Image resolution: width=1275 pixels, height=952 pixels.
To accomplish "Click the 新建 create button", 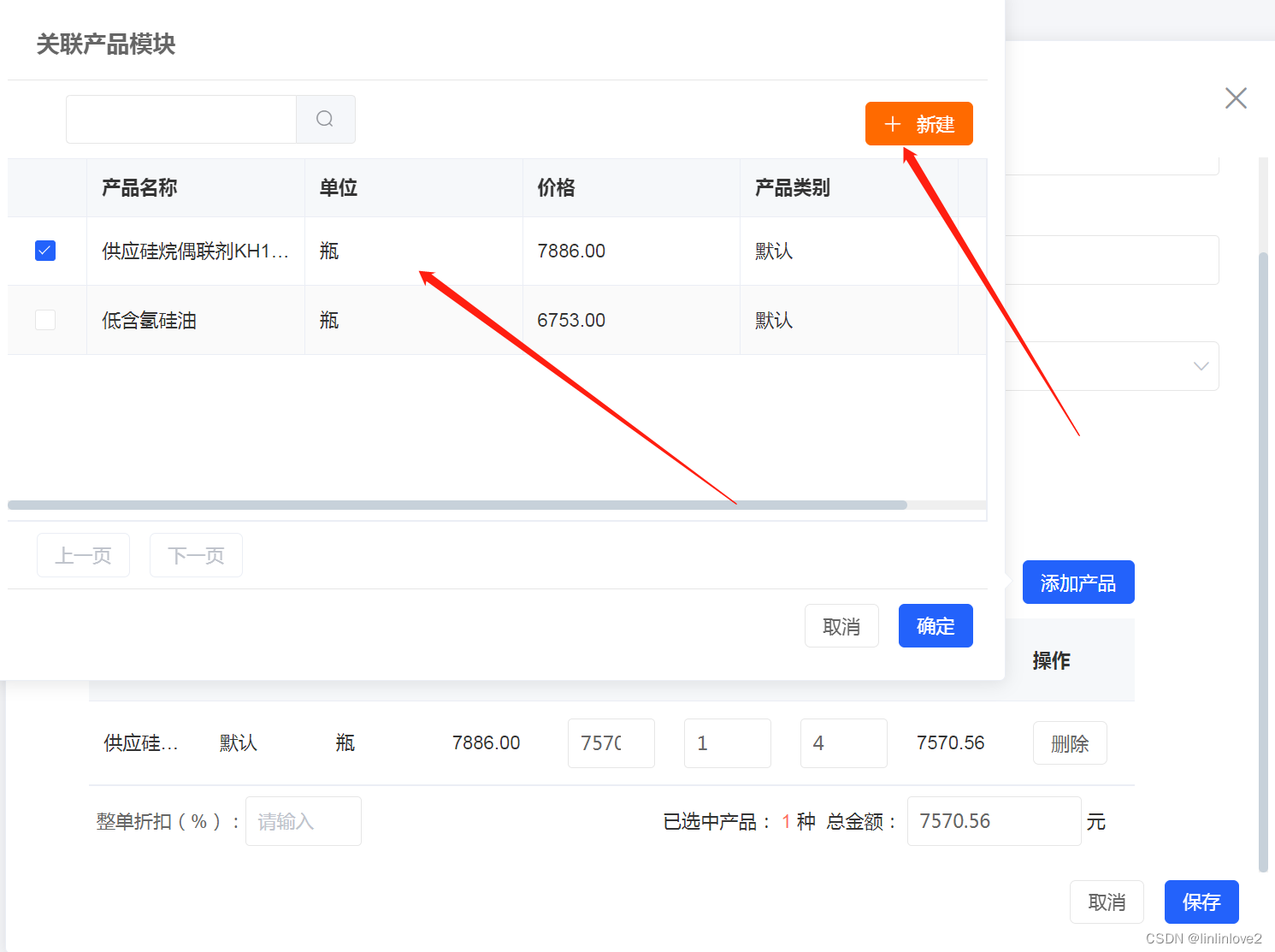I will pos(918,124).
